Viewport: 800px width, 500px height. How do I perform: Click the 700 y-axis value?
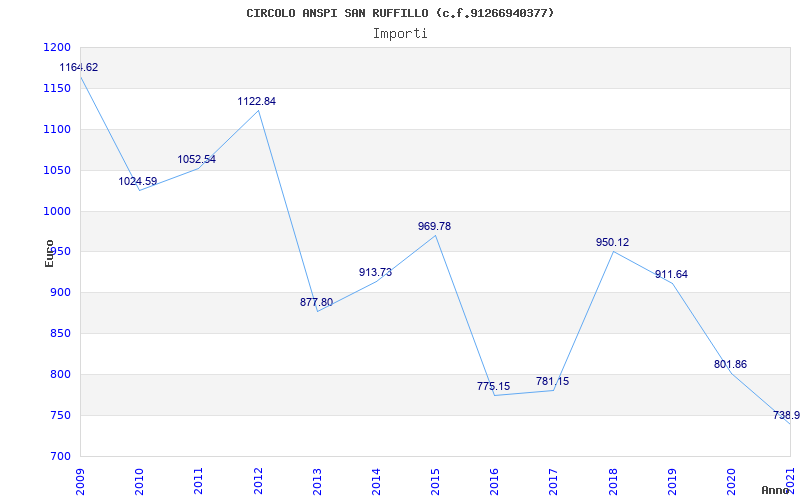(x=60, y=457)
